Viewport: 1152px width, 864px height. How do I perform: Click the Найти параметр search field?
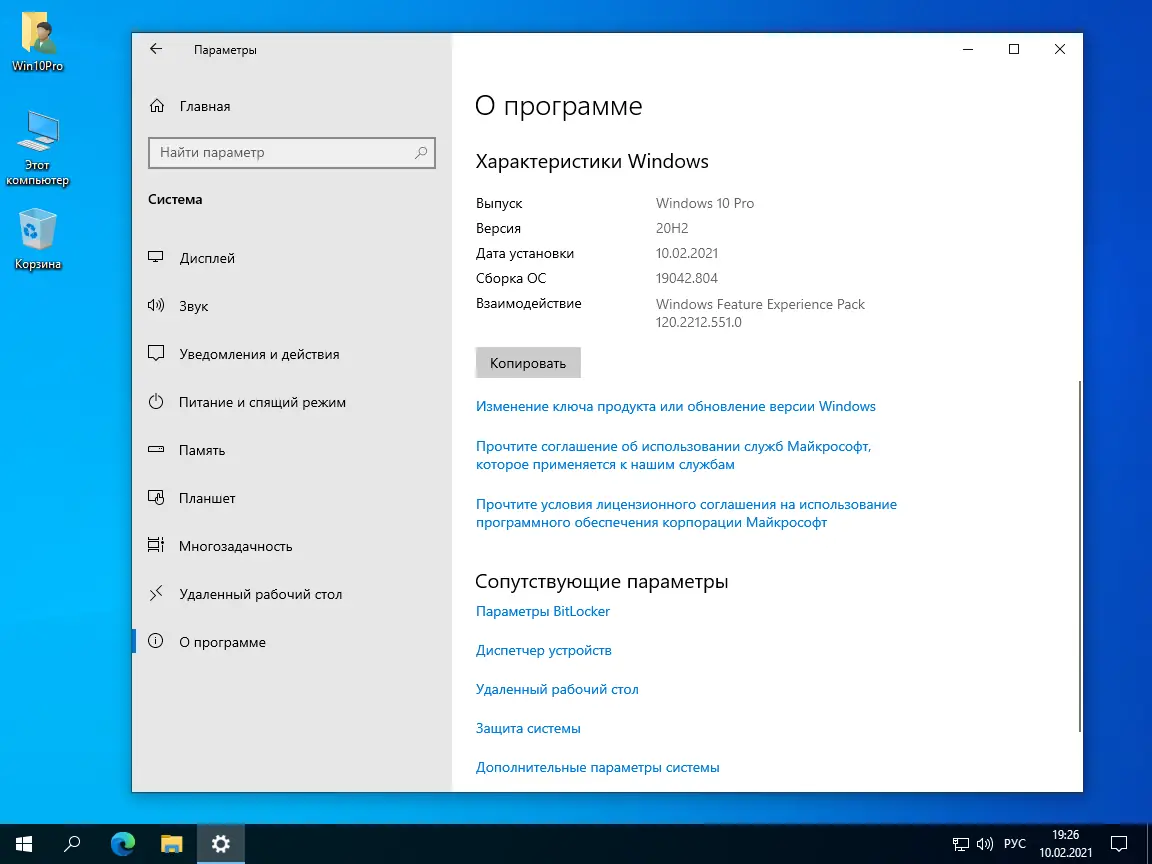[x=291, y=152]
